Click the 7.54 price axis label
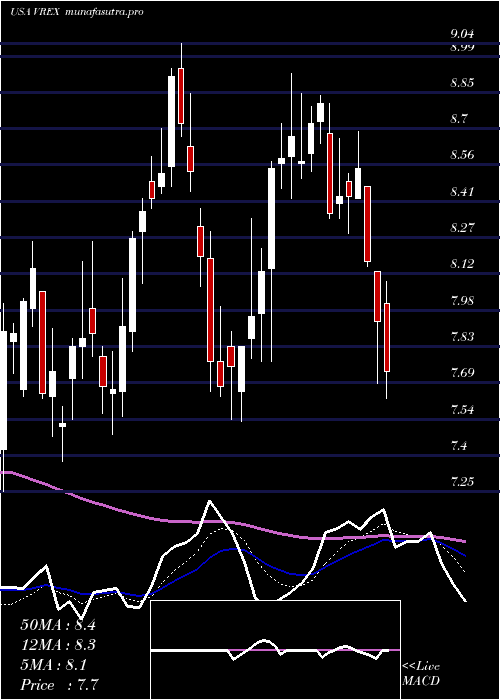The image size is (500, 700). [462, 409]
